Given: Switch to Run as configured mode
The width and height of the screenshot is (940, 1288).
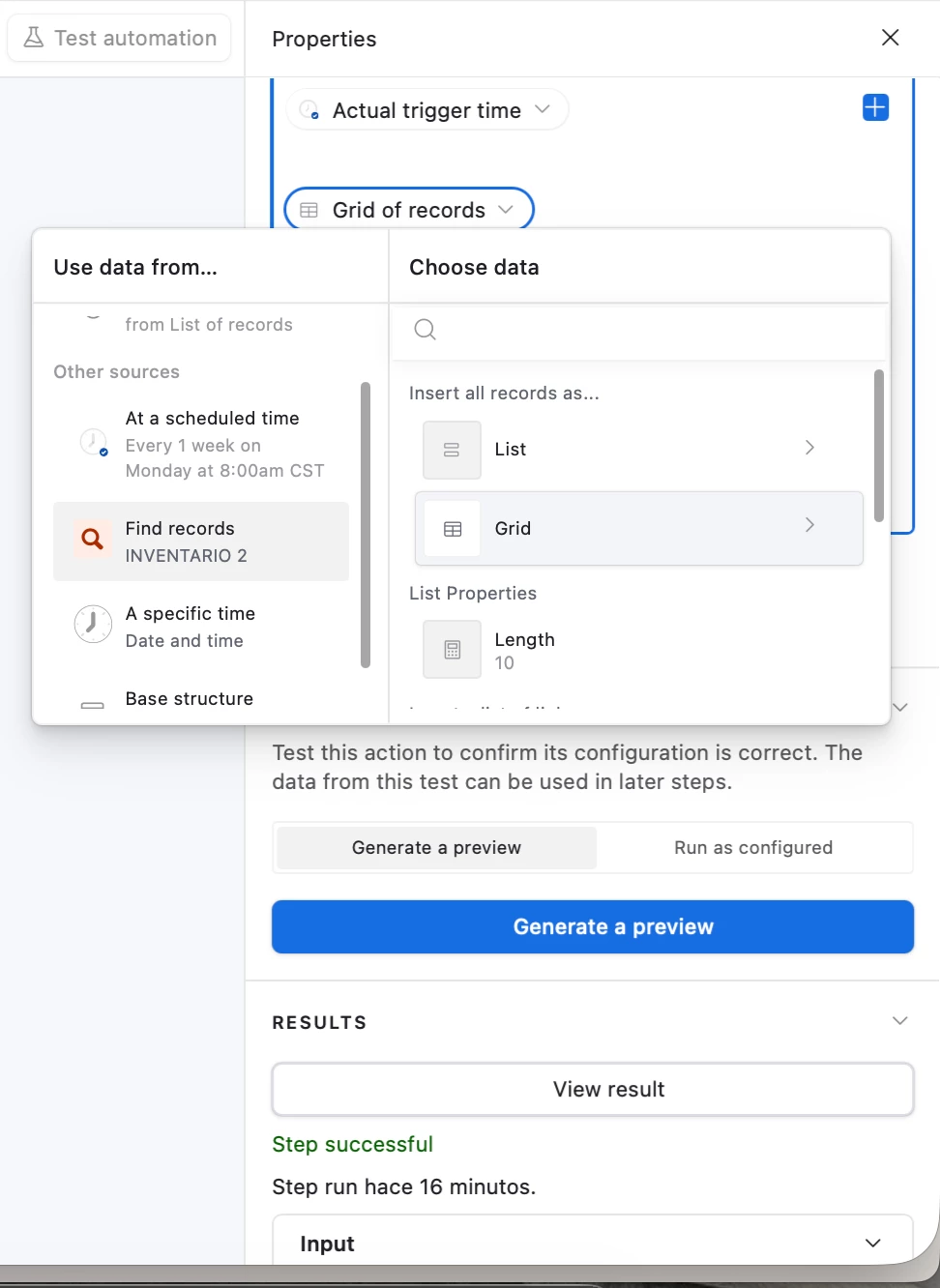Looking at the screenshot, I should tap(753, 848).
